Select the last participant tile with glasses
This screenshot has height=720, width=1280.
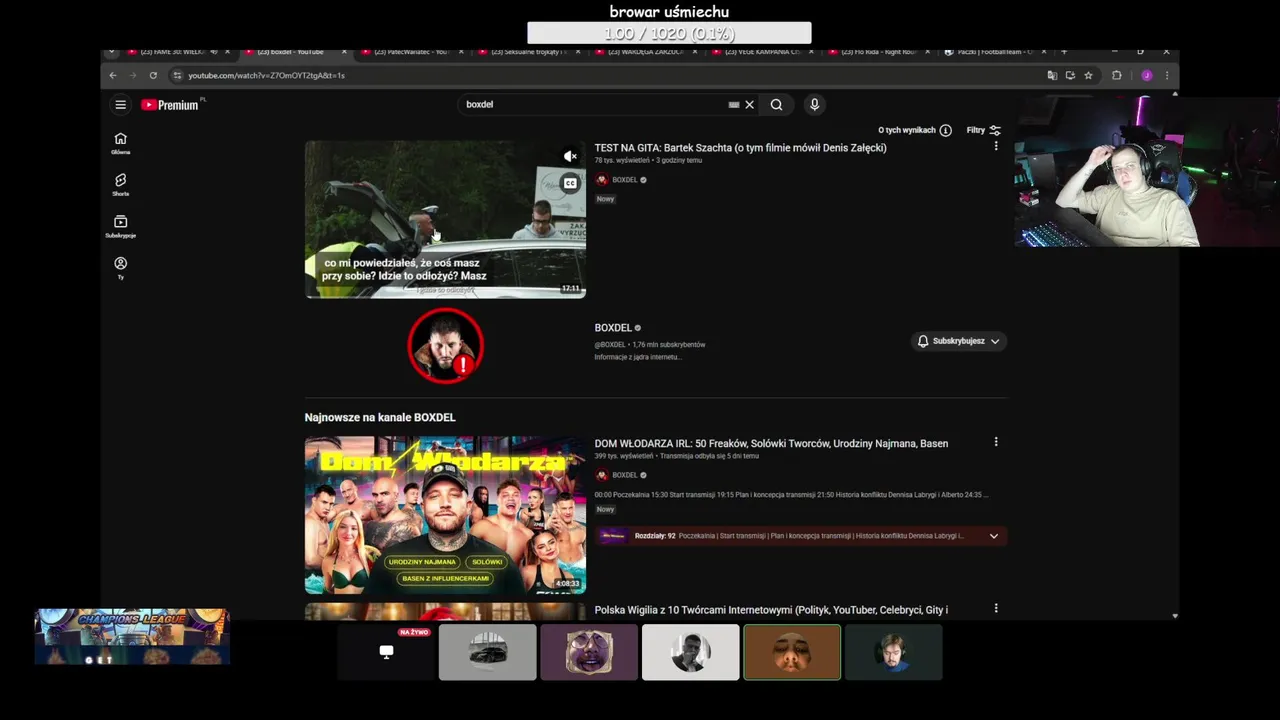[x=893, y=652]
